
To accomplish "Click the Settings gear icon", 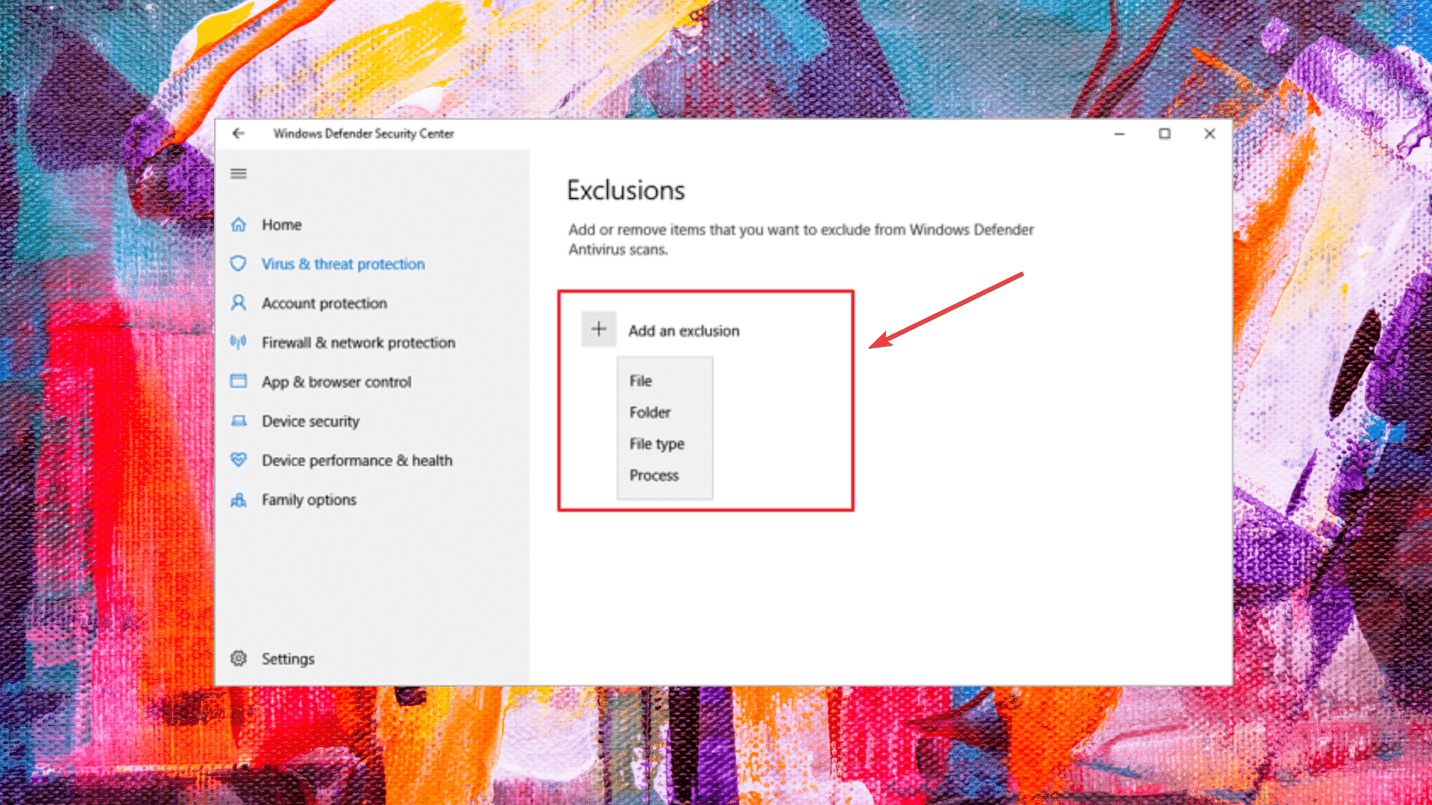I will click(238, 658).
